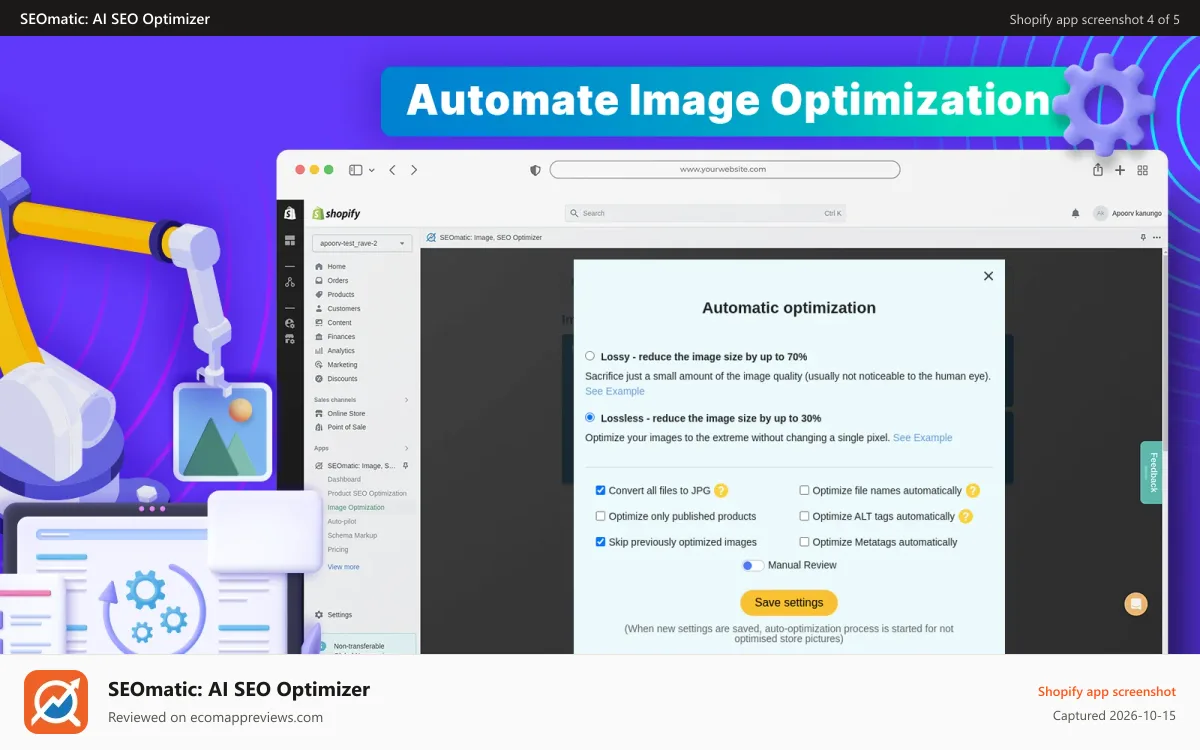Expand the Apps section chevron
The height and width of the screenshot is (750, 1200).
point(406,448)
